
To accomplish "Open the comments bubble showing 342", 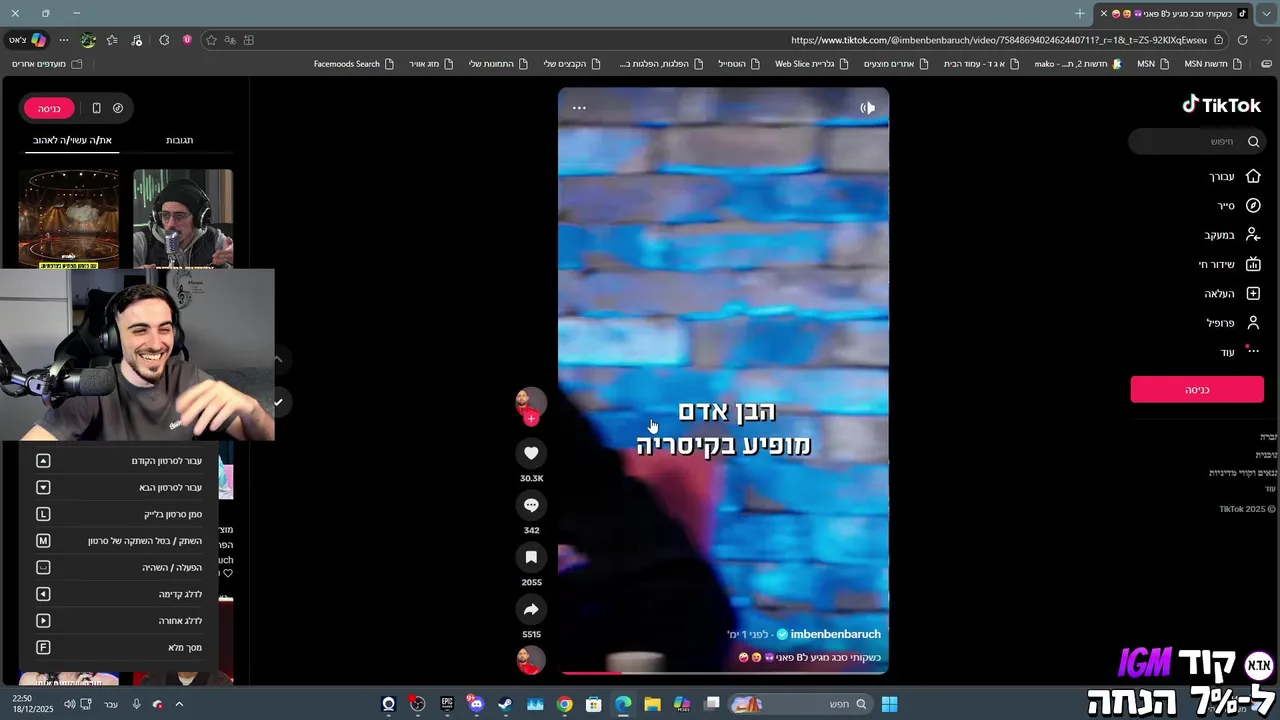I will tap(531, 505).
